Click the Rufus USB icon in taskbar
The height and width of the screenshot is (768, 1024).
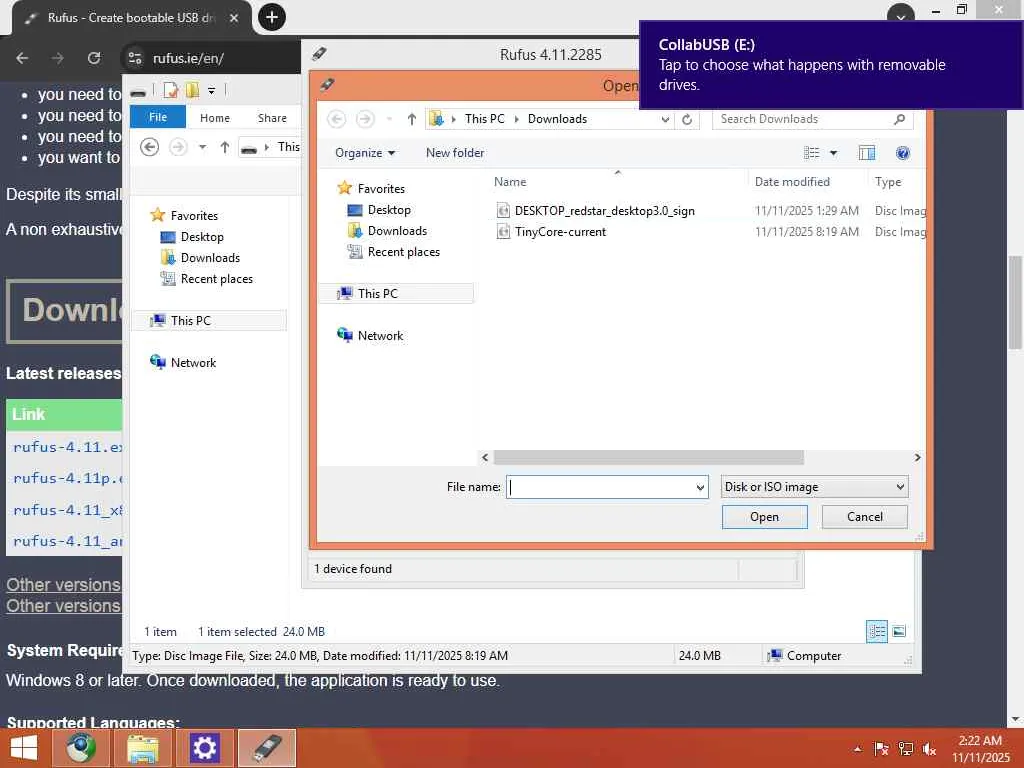(x=266, y=748)
